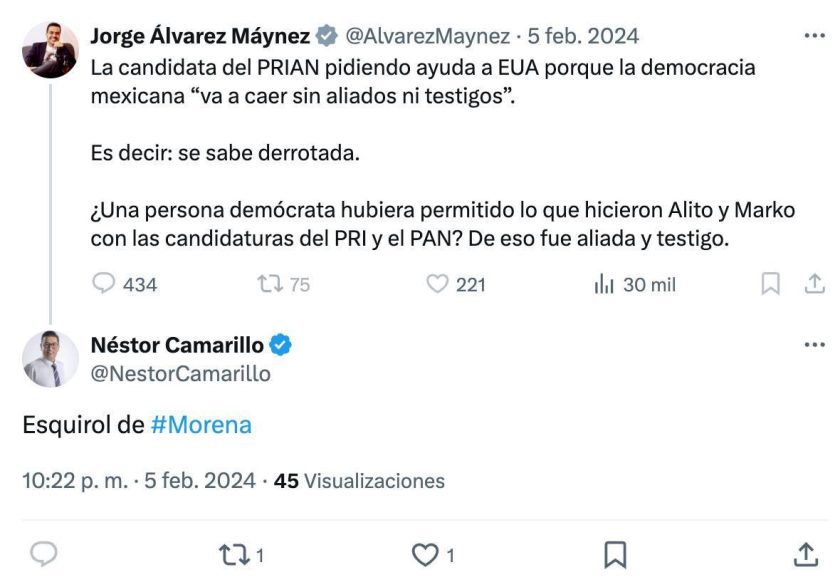Open more options for Álvarez Máynez tweet
The height and width of the screenshot is (587, 840).
[815, 36]
